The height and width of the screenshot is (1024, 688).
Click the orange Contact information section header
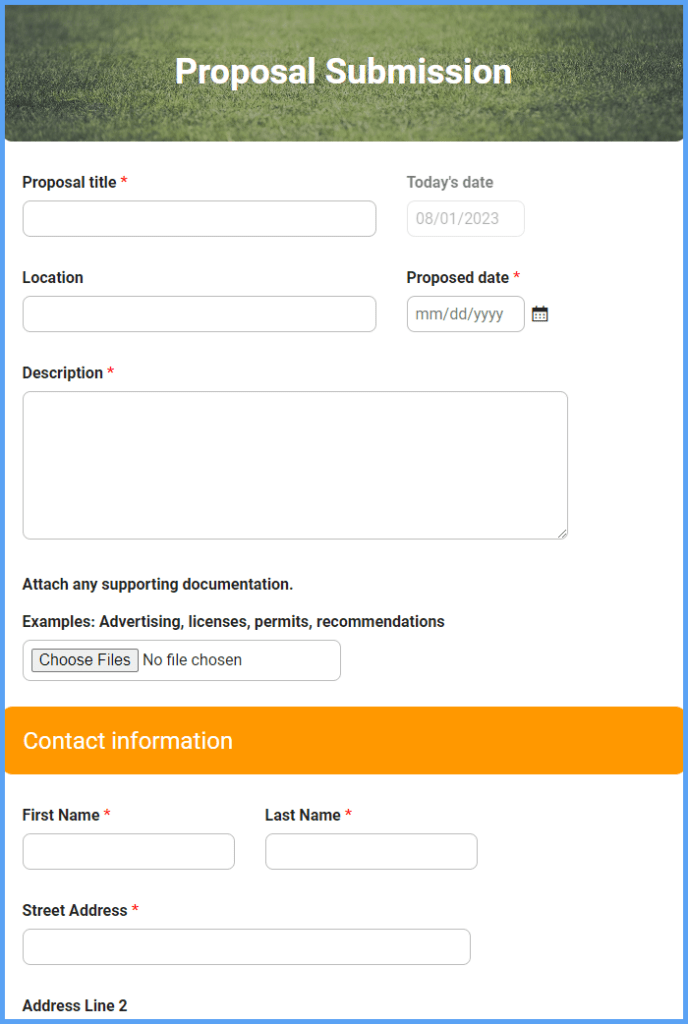coord(344,741)
